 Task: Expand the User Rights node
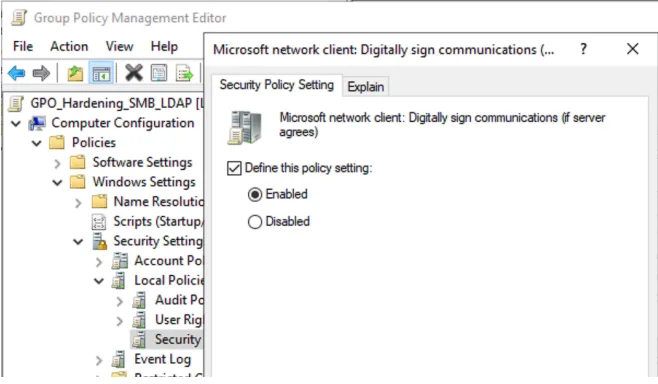click(120, 321)
